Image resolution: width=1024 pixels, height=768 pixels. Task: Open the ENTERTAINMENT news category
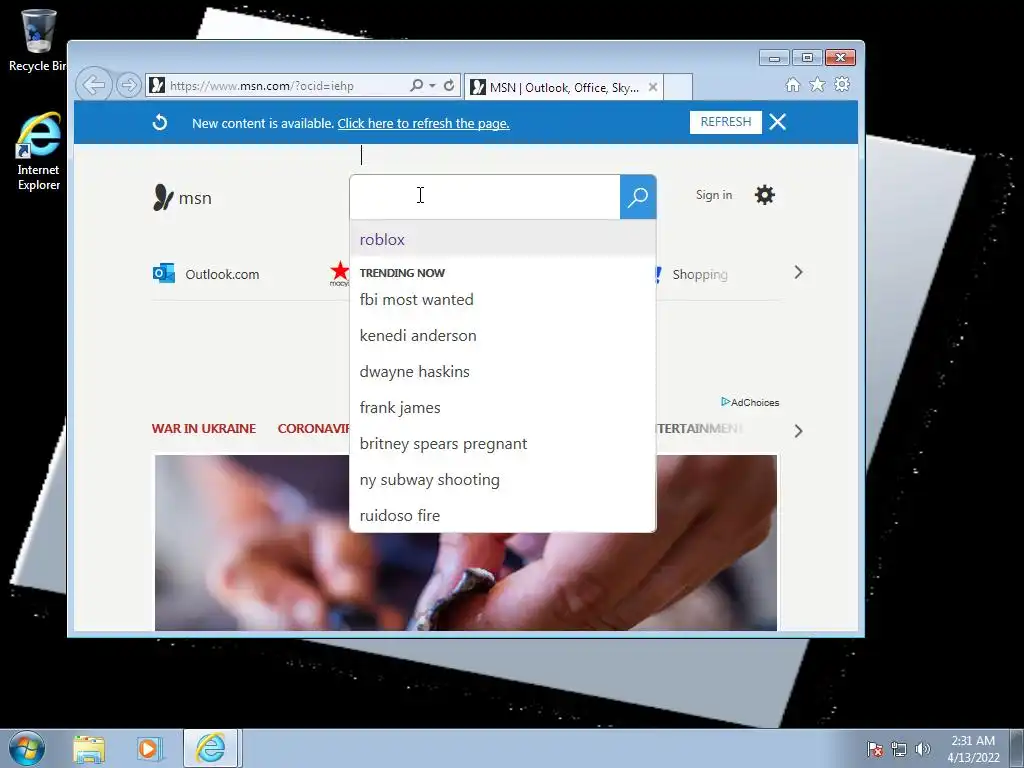699,428
